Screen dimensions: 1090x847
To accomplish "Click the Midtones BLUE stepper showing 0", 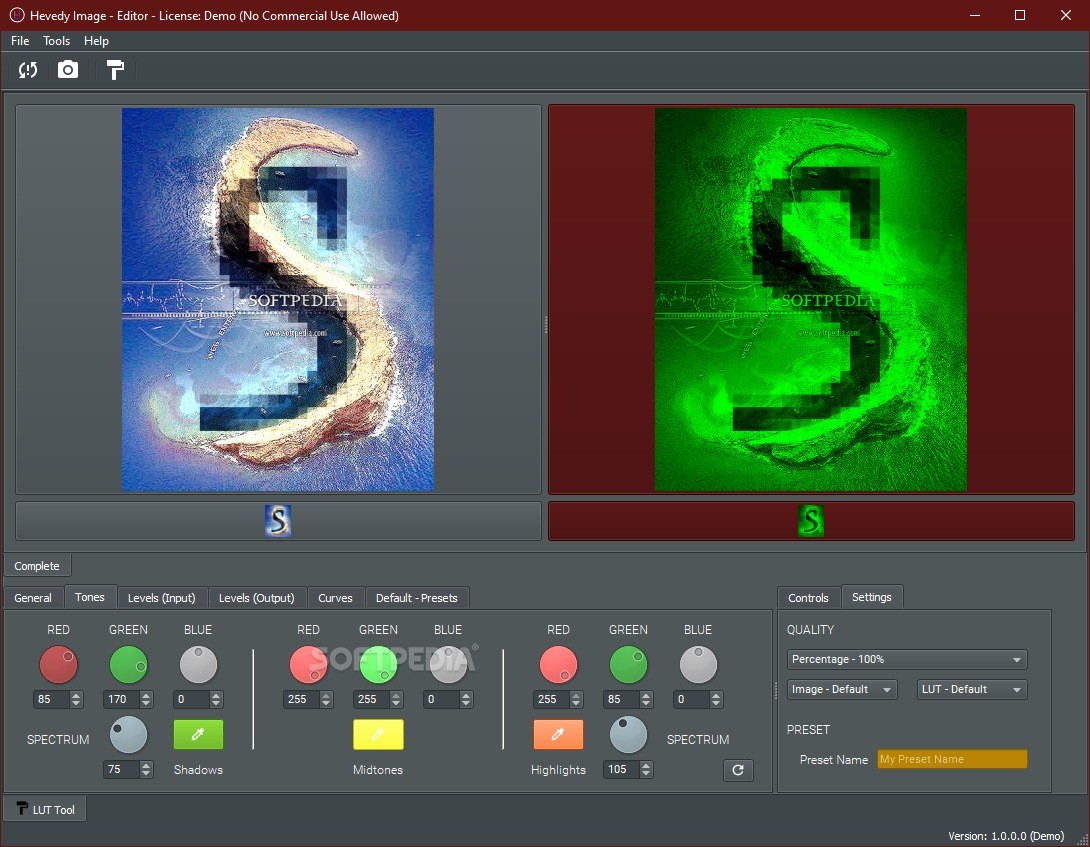I will tap(448, 700).
